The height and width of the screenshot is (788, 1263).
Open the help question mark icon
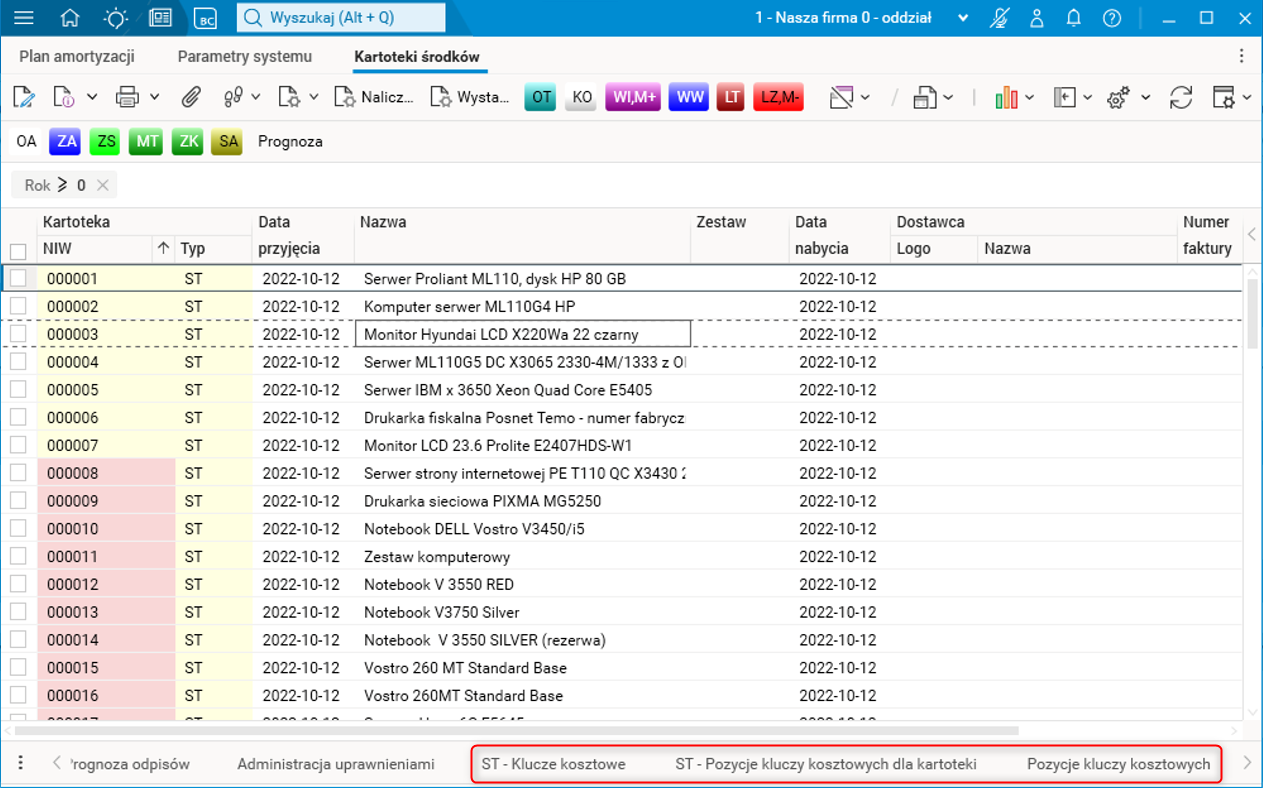click(x=1111, y=18)
